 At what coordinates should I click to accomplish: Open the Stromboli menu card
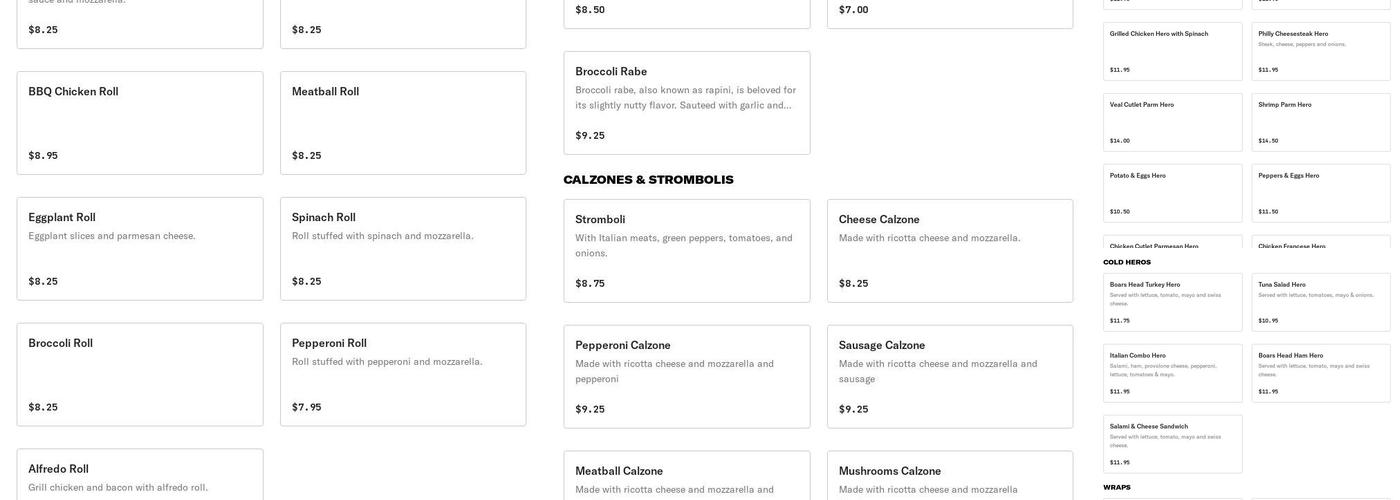click(687, 251)
